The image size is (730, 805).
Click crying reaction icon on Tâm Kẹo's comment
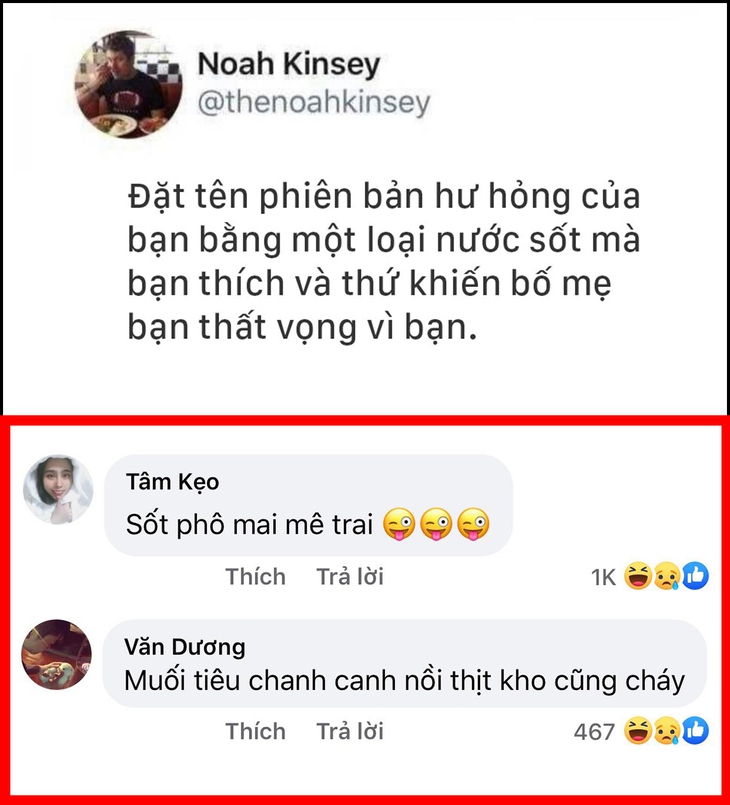pos(667,577)
